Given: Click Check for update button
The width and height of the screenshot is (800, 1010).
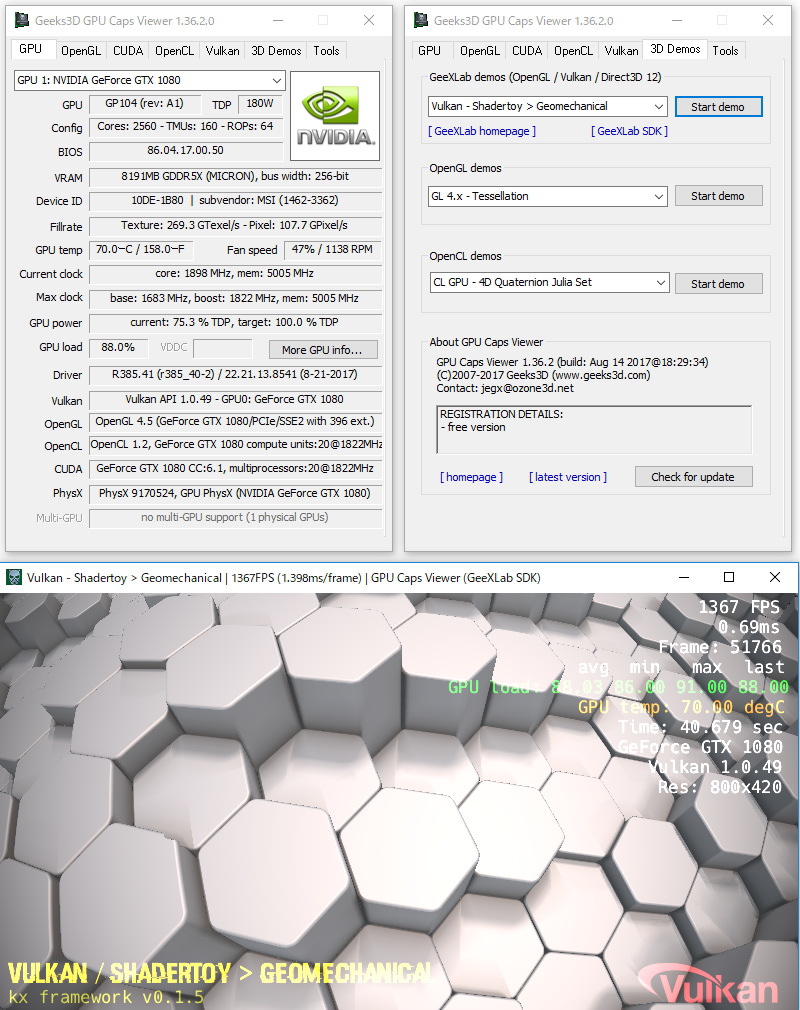Looking at the screenshot, I should pyautogui.click(x=693, y=477).
